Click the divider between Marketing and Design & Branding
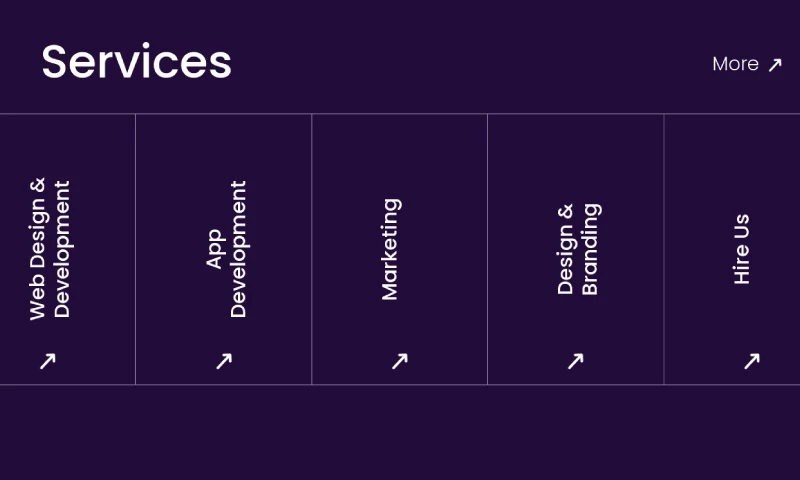Viewport: 800px width, 480px height. coord(487,249)
